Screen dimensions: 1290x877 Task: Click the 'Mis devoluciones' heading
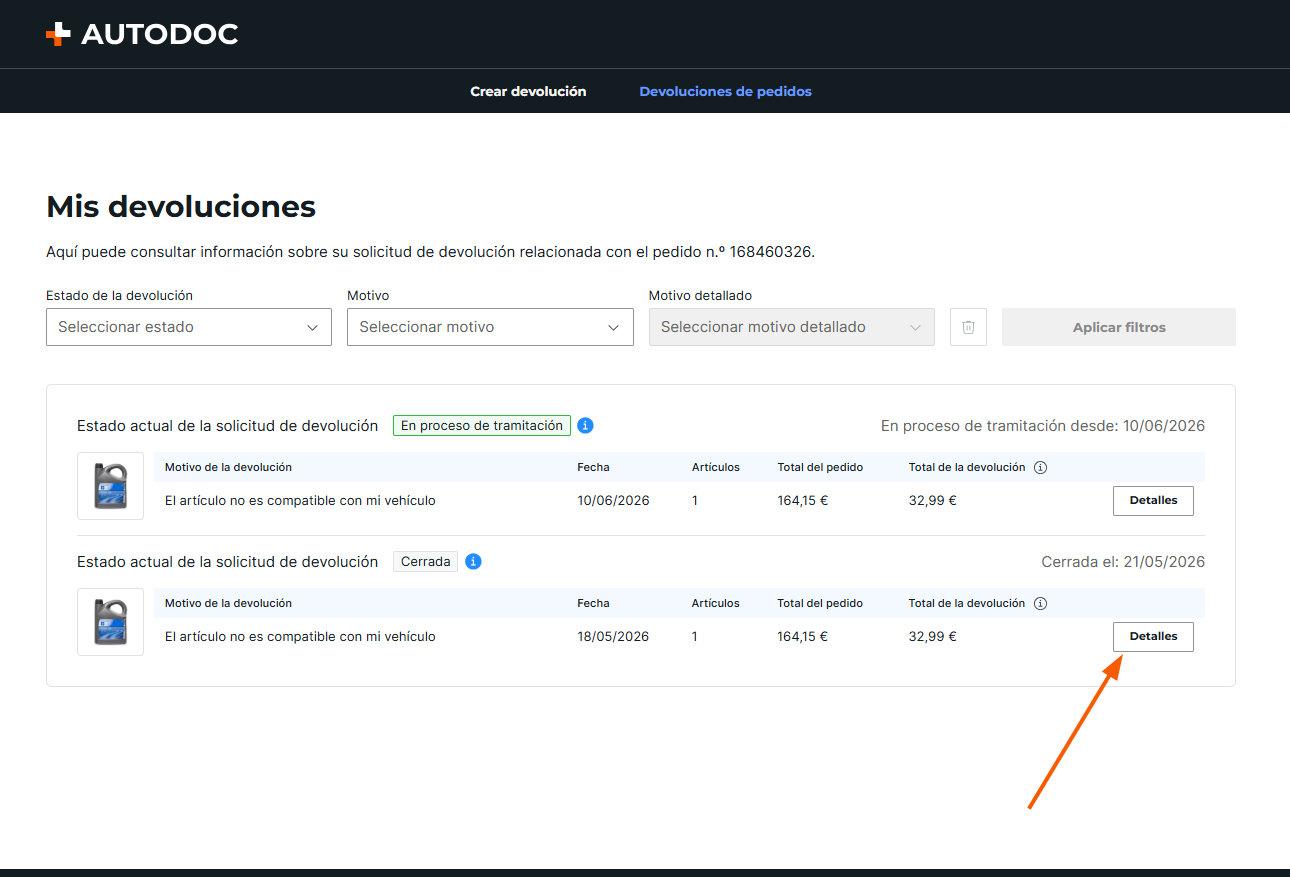coord(181,207)
